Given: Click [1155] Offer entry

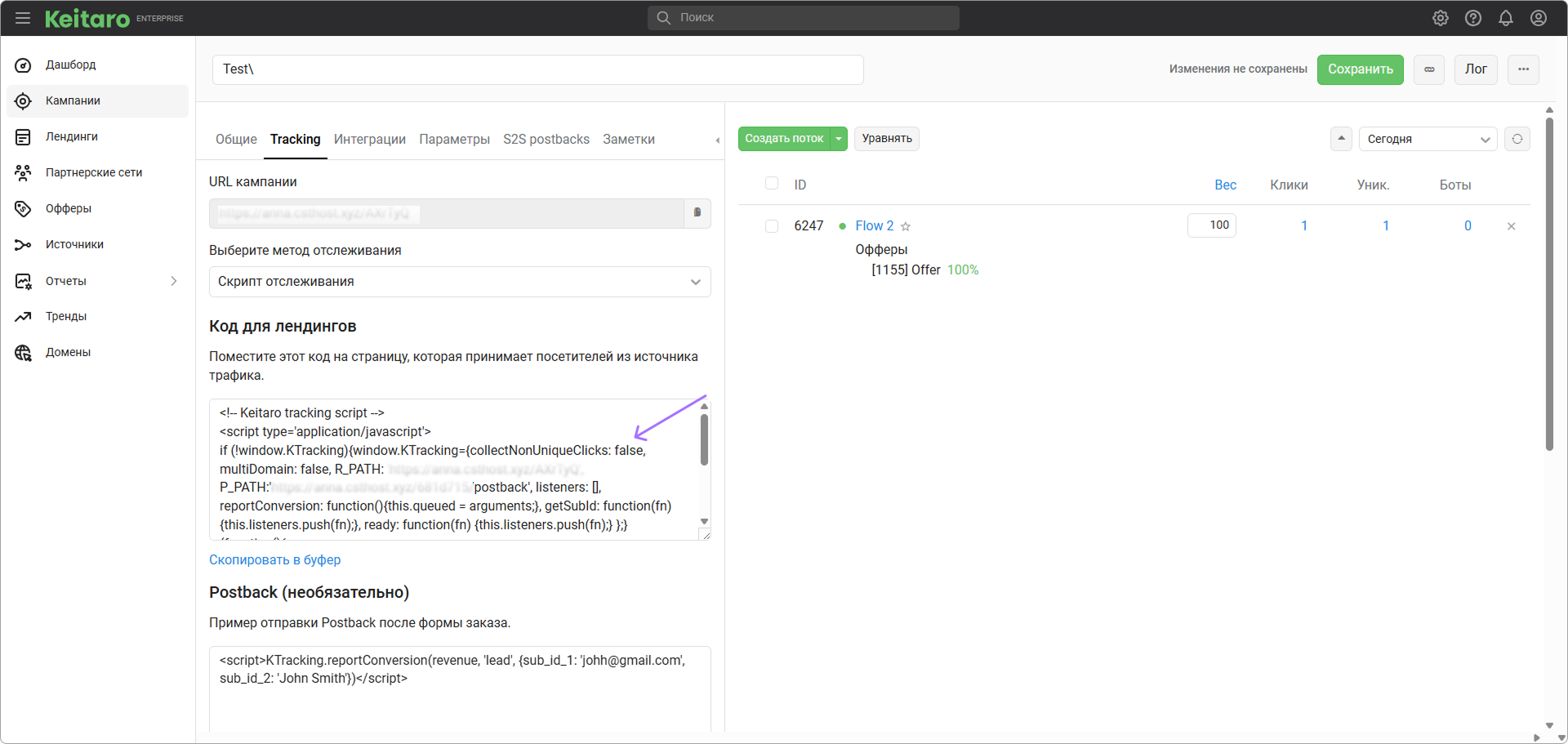Looking at the screenshot, I should (906, 270).
